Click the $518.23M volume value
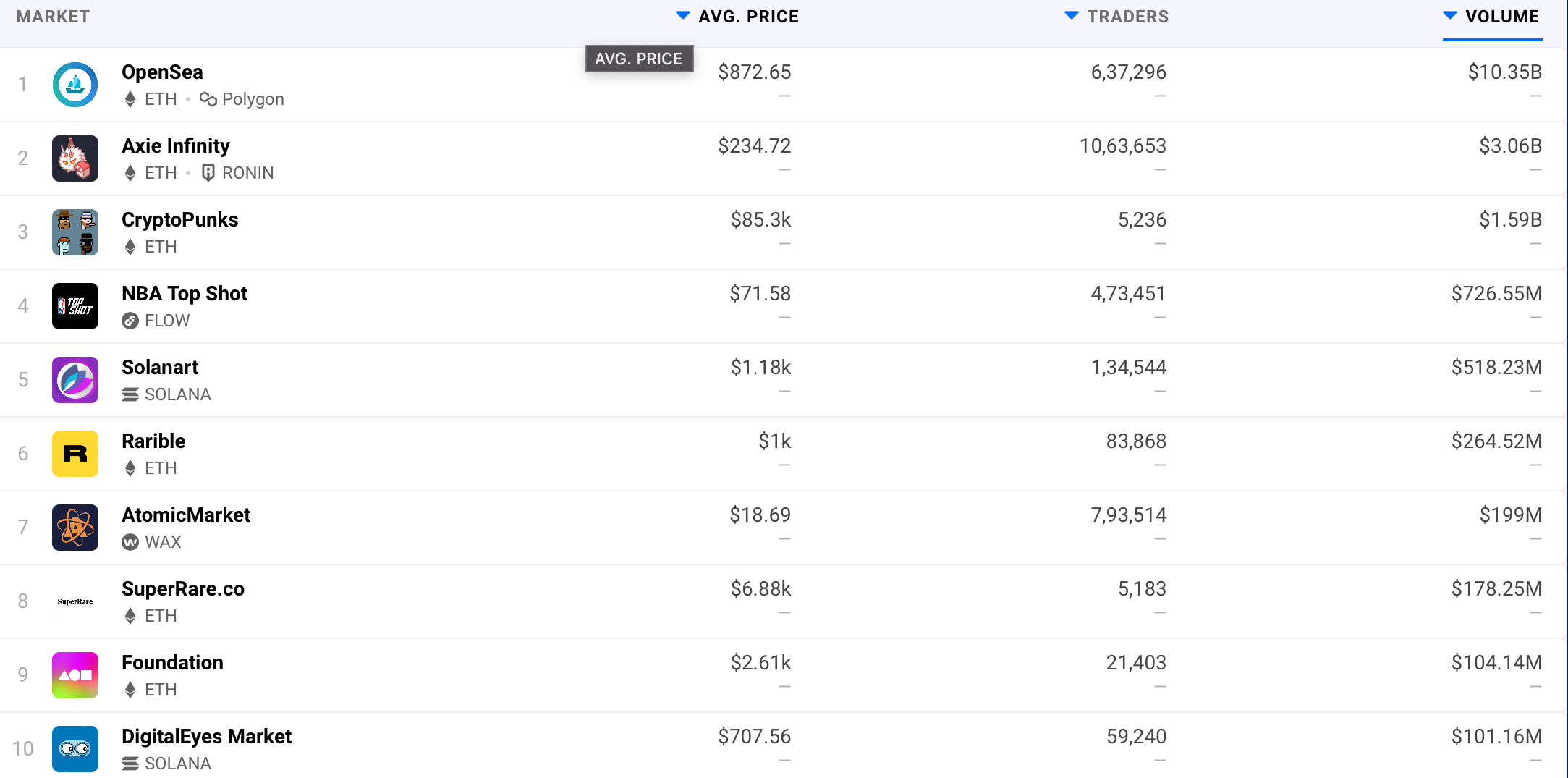1568x778 pixels. [x=1497, y=368]
